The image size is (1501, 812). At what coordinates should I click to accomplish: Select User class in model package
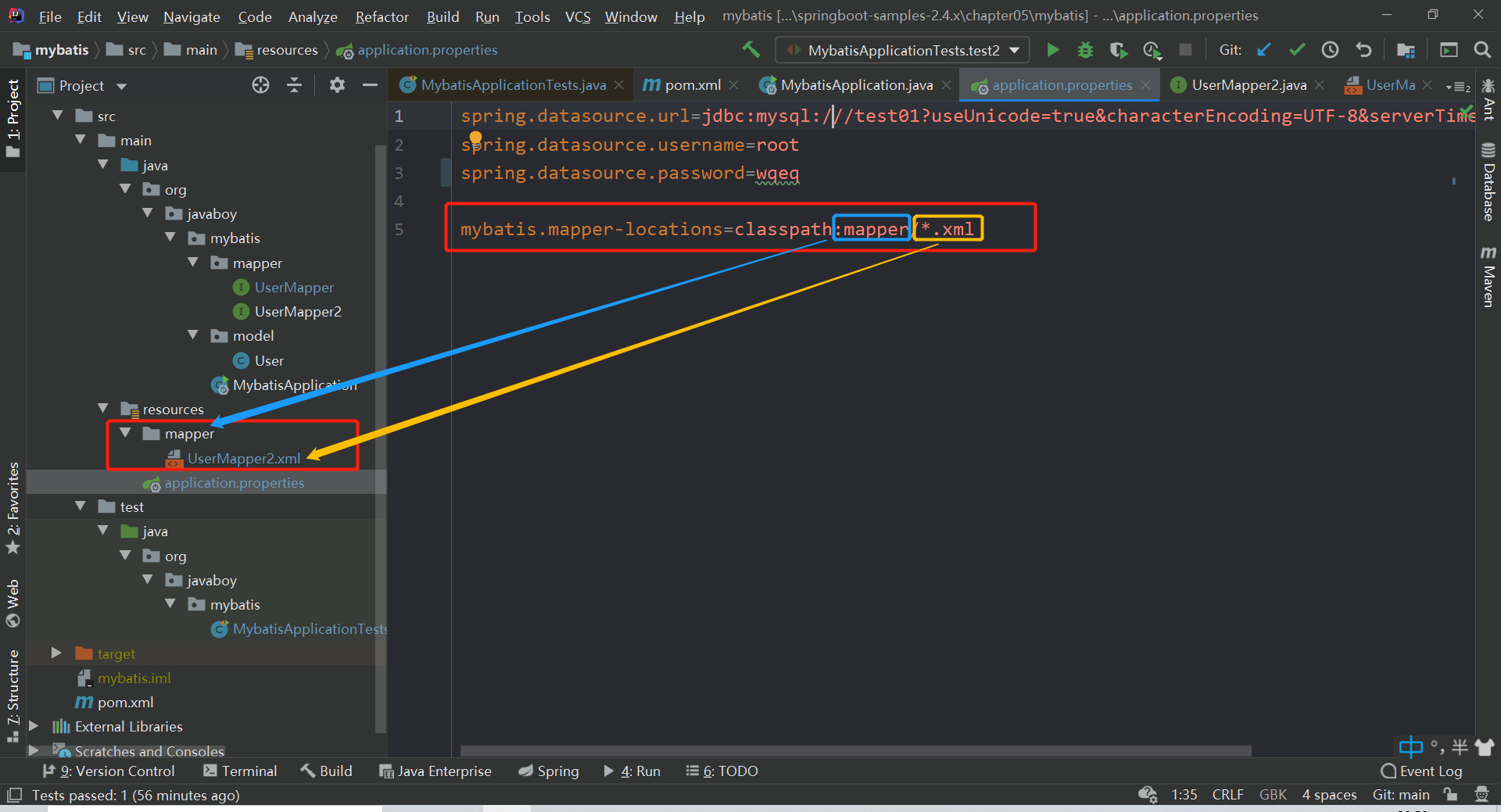[269, 360]
